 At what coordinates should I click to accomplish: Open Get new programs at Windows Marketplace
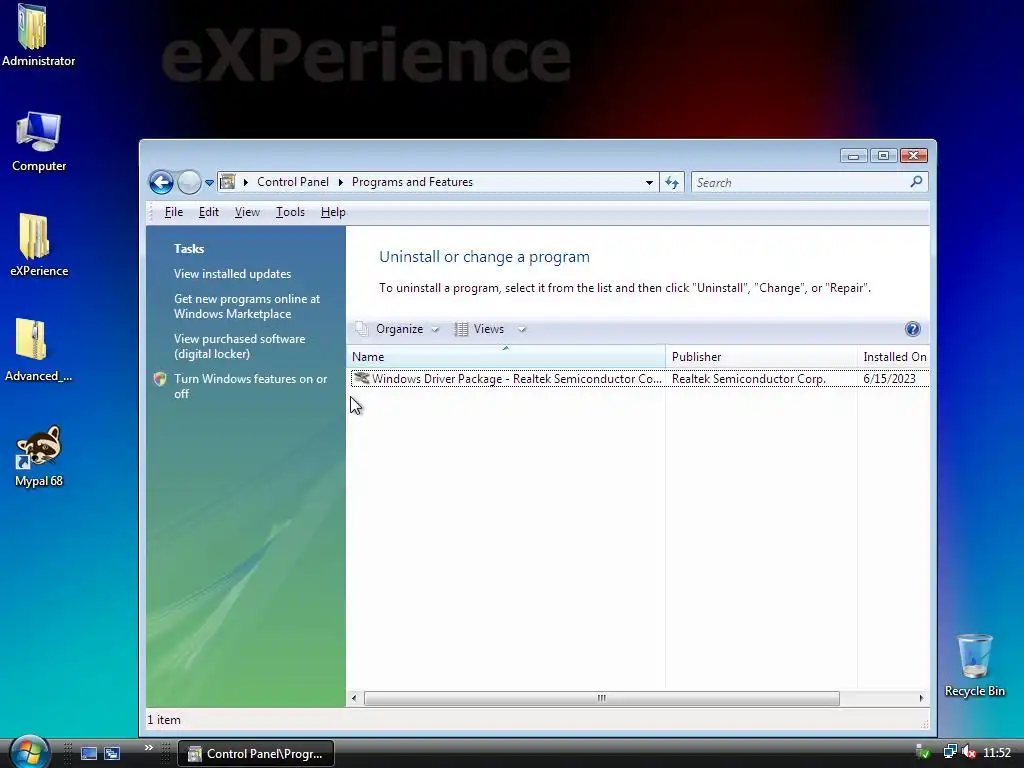pyautogui.click(x=247, y=306)
